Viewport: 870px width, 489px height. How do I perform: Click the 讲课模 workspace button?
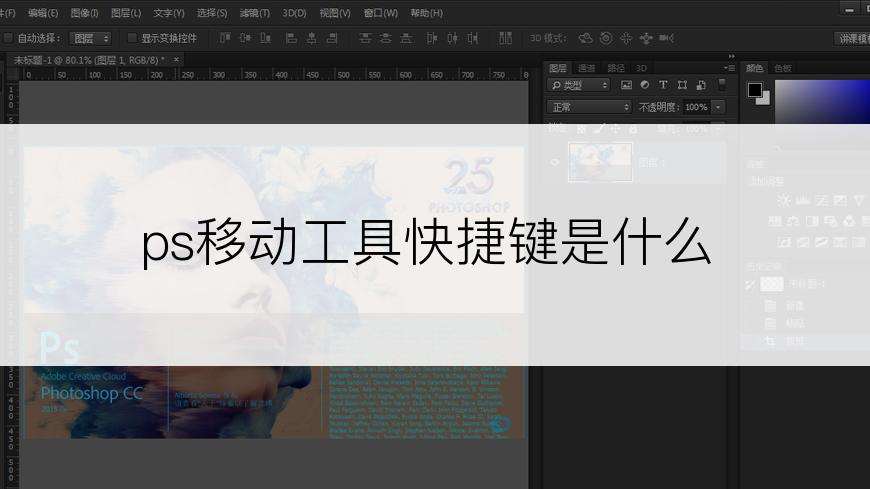852,38
